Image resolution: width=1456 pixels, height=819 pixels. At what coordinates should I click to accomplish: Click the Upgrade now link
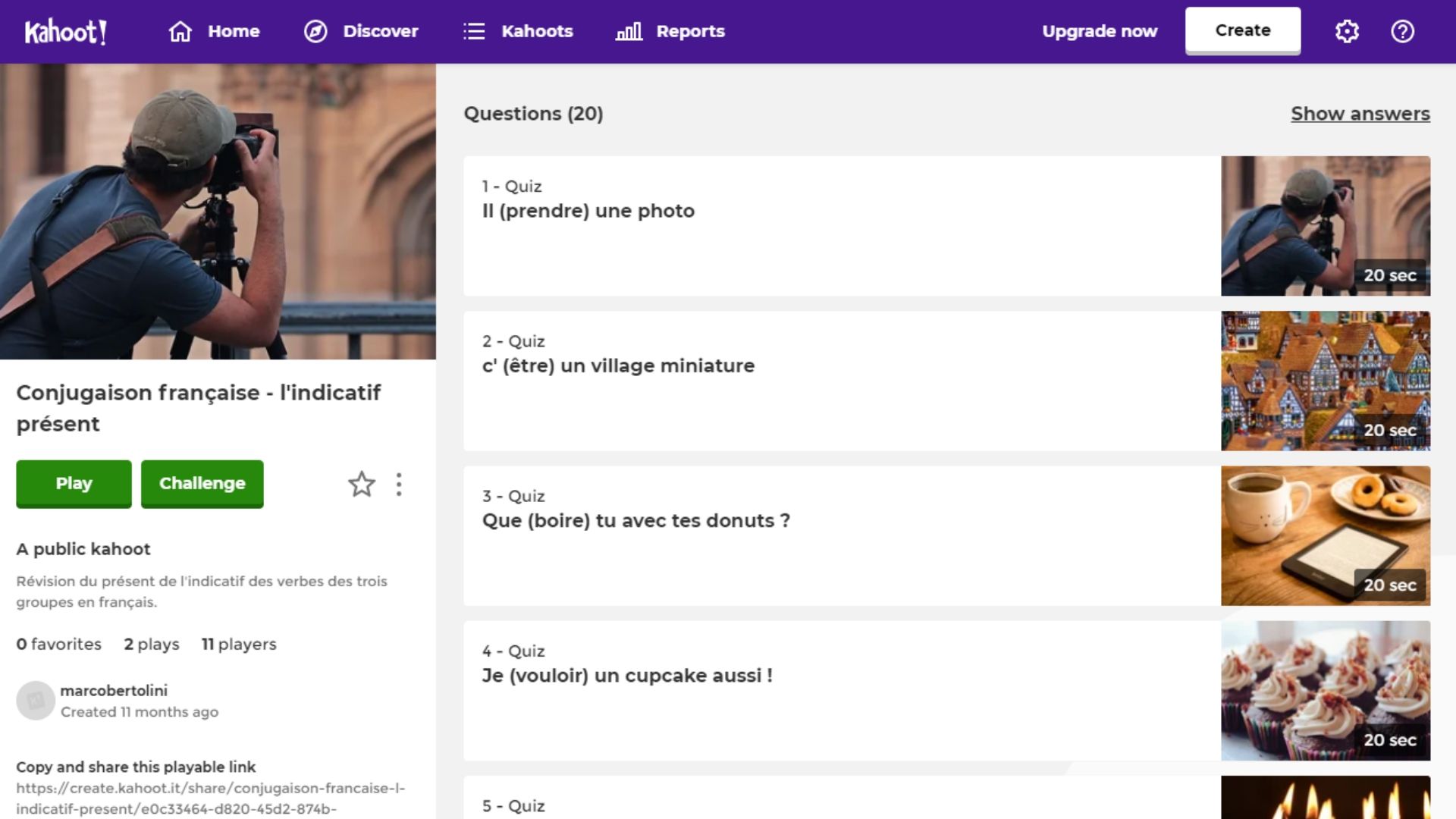pos(1099,31)
